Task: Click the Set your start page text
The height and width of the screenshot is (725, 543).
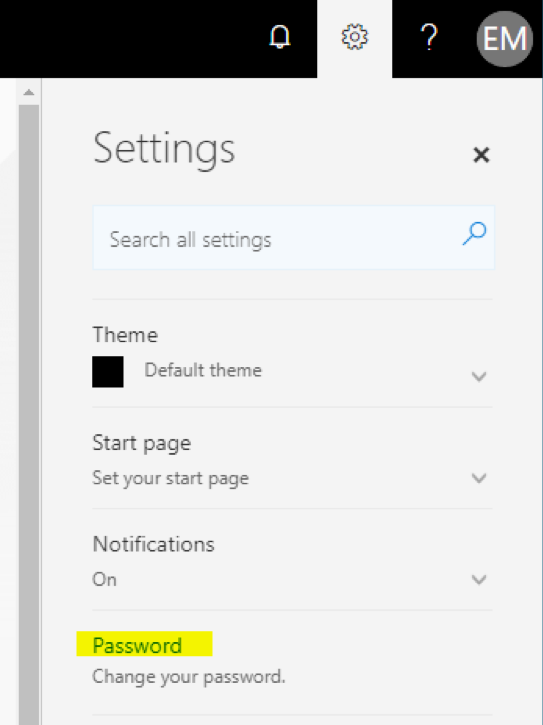Action: tap(171, 479)
